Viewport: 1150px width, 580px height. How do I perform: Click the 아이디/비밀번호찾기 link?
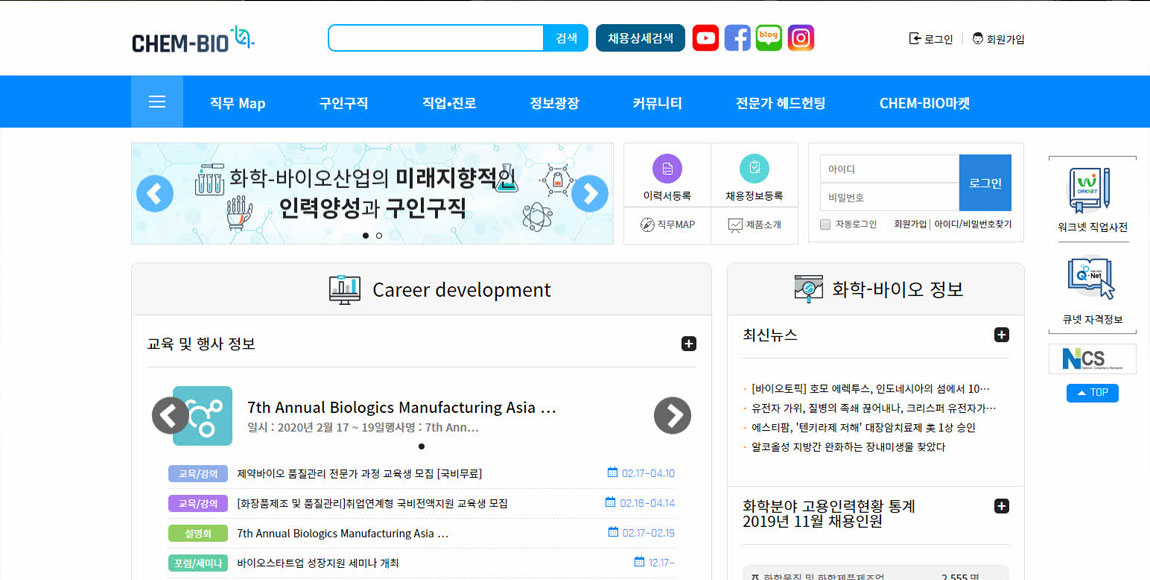973,225
